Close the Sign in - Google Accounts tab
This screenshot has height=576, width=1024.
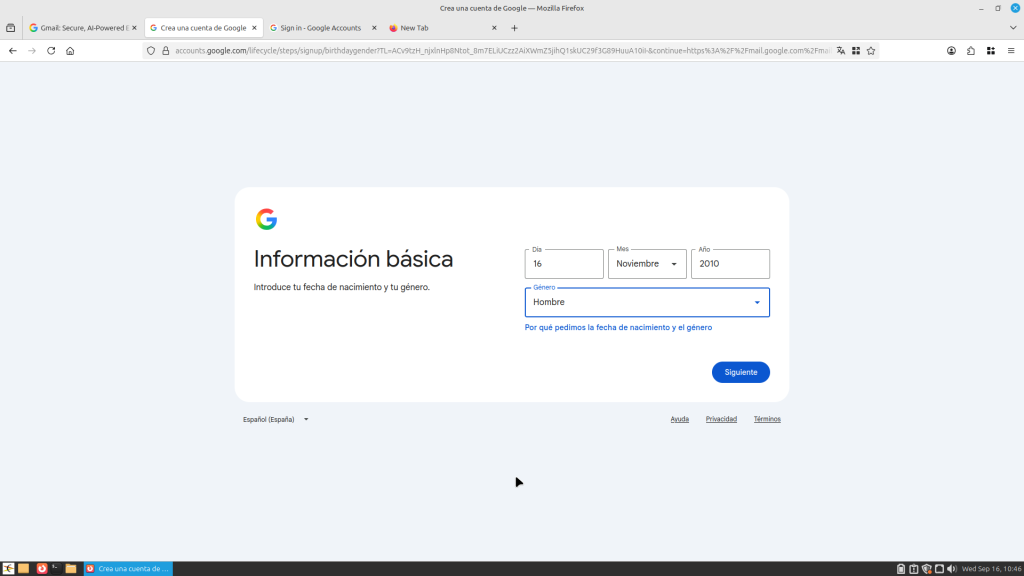pyautogui.click(x=374, y=28)
